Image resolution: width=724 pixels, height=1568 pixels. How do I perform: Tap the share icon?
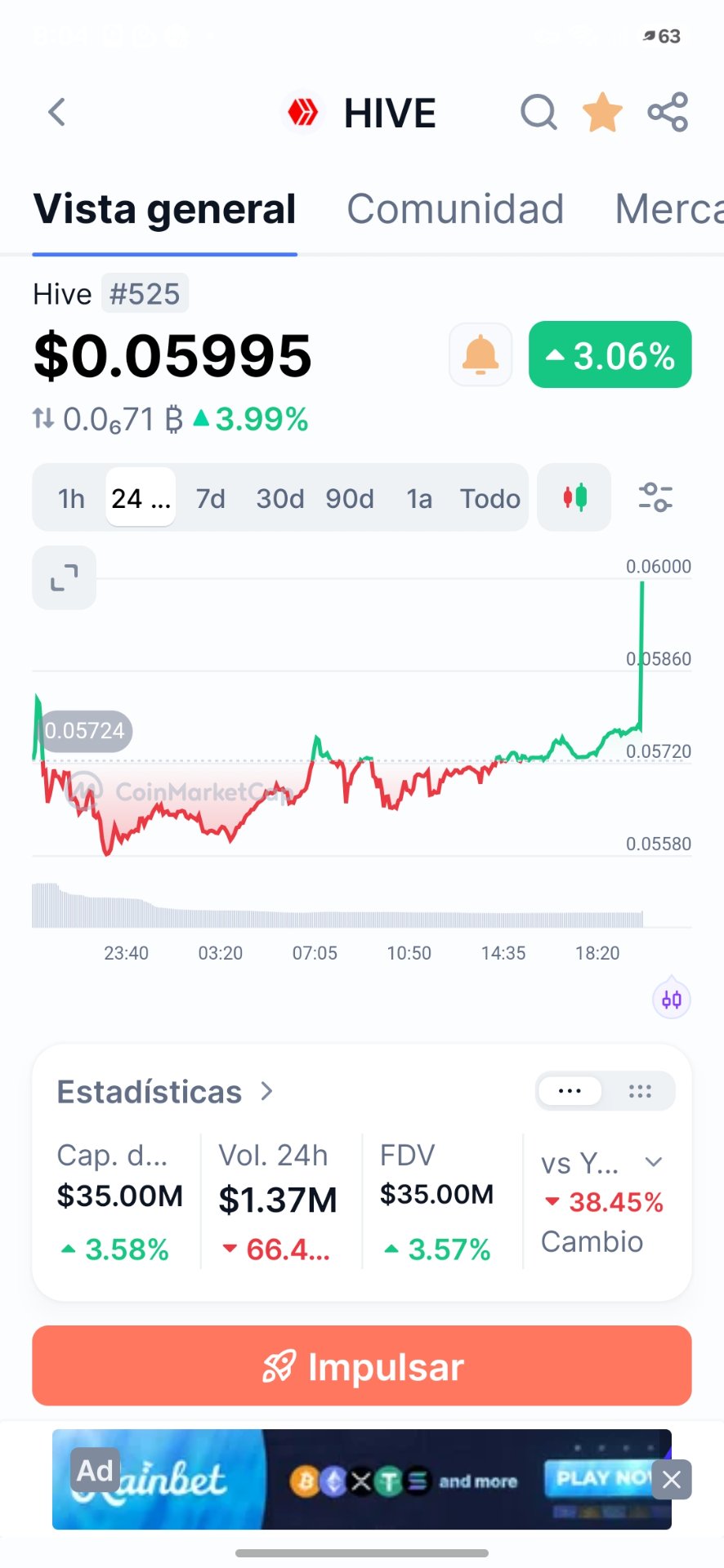tap(668, 112)
